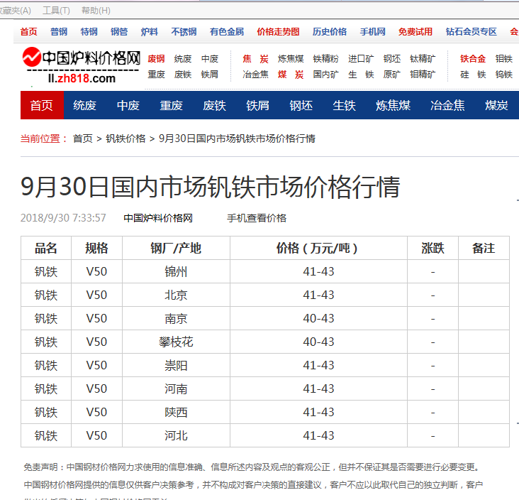
Task: Open the 钻石会员专区 link
Action: point(471,32)
